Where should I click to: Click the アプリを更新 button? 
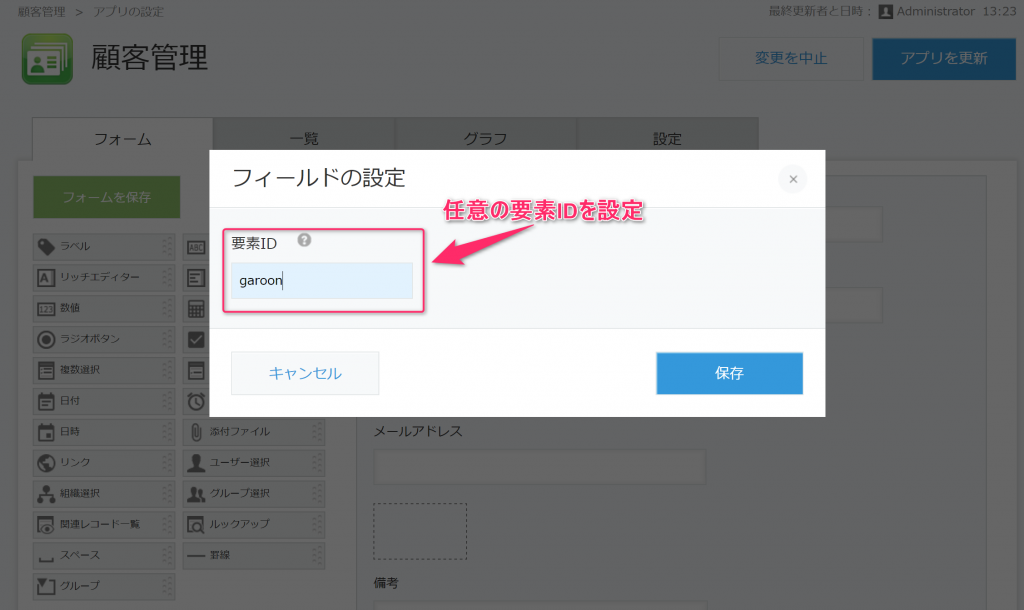[944, 58]
